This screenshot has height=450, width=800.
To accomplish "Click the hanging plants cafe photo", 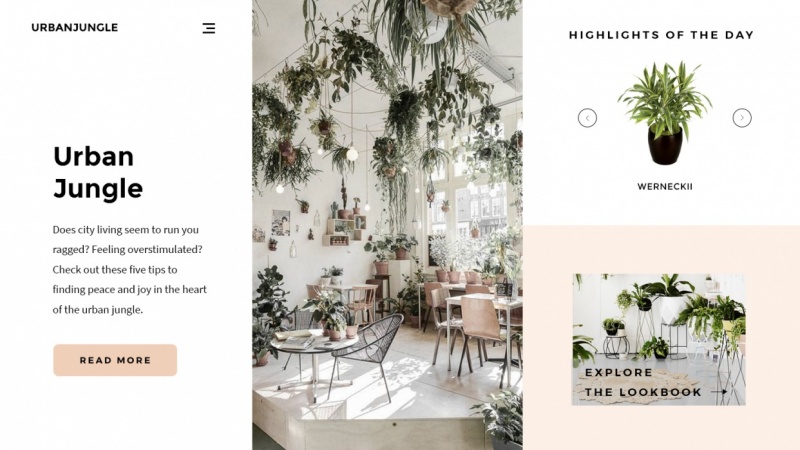I will [387, 225].
